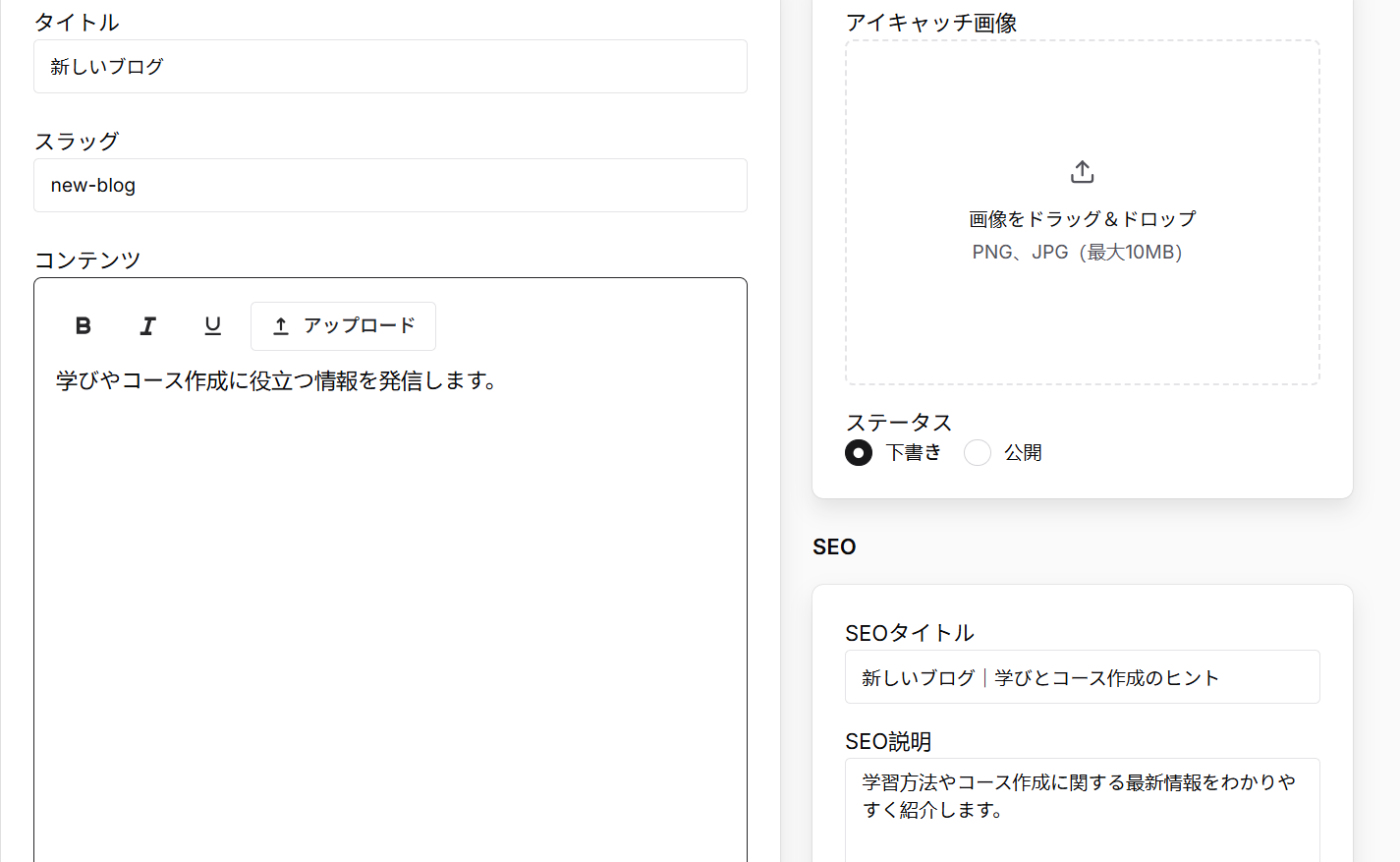Click the アイキャッチ画像 drop area
Screen dimensions: 1400x862
(x=1082, y=211)
